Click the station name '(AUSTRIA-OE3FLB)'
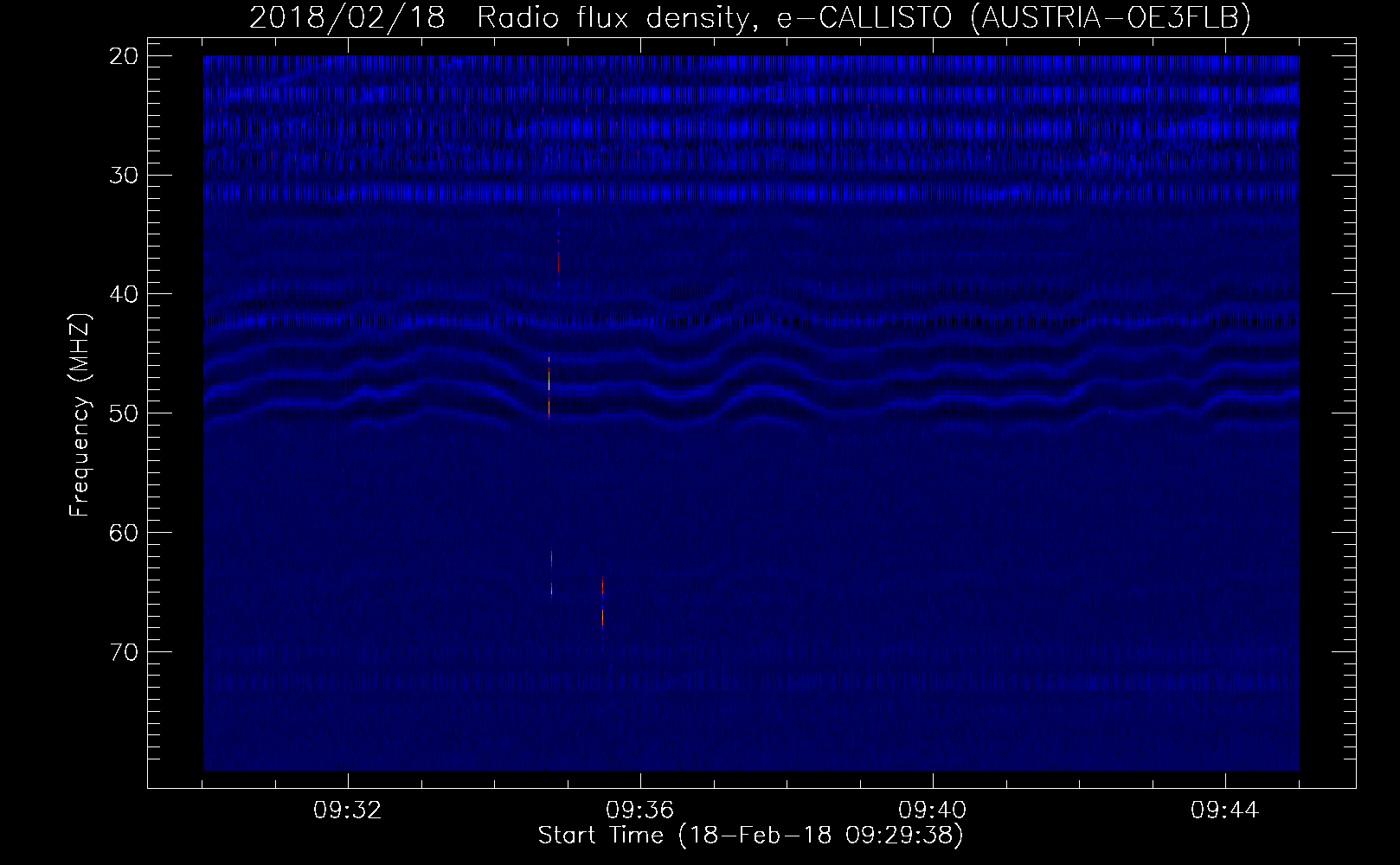 pyautogui.click(x=1111, y=18)
